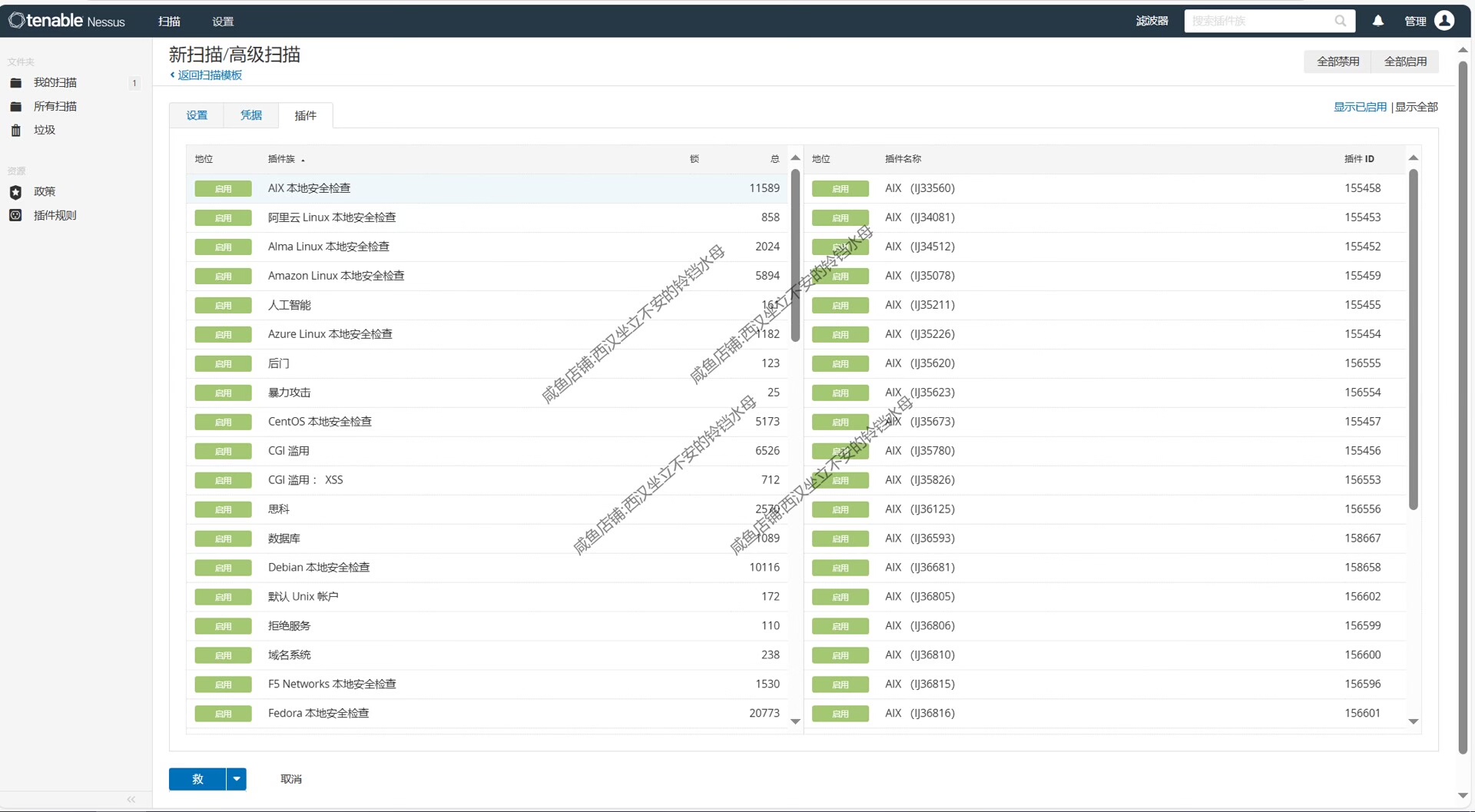Click the 返回扫描模板 link
Image resolution: width=1475 pixels, height=812 pixels.
click(210, 75)
